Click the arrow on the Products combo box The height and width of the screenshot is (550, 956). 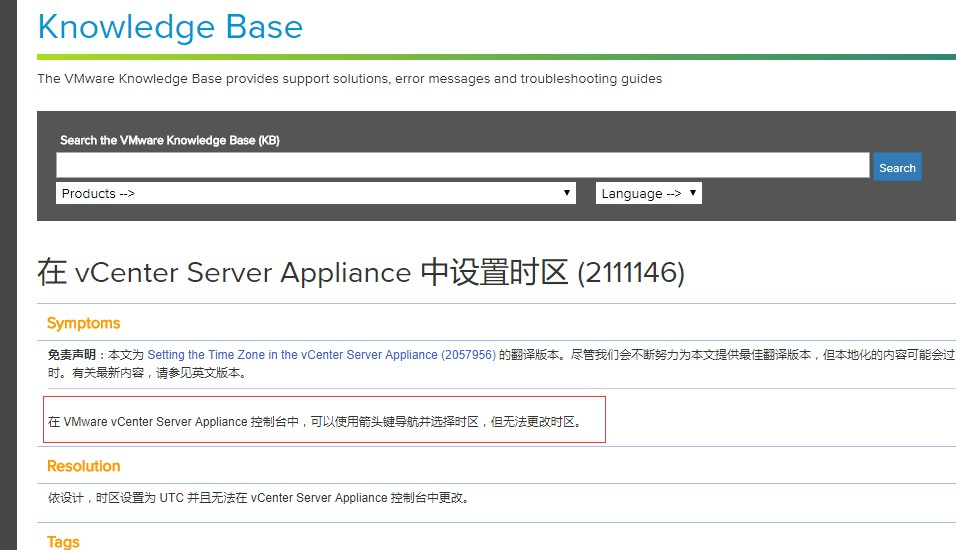coord(567,193)
